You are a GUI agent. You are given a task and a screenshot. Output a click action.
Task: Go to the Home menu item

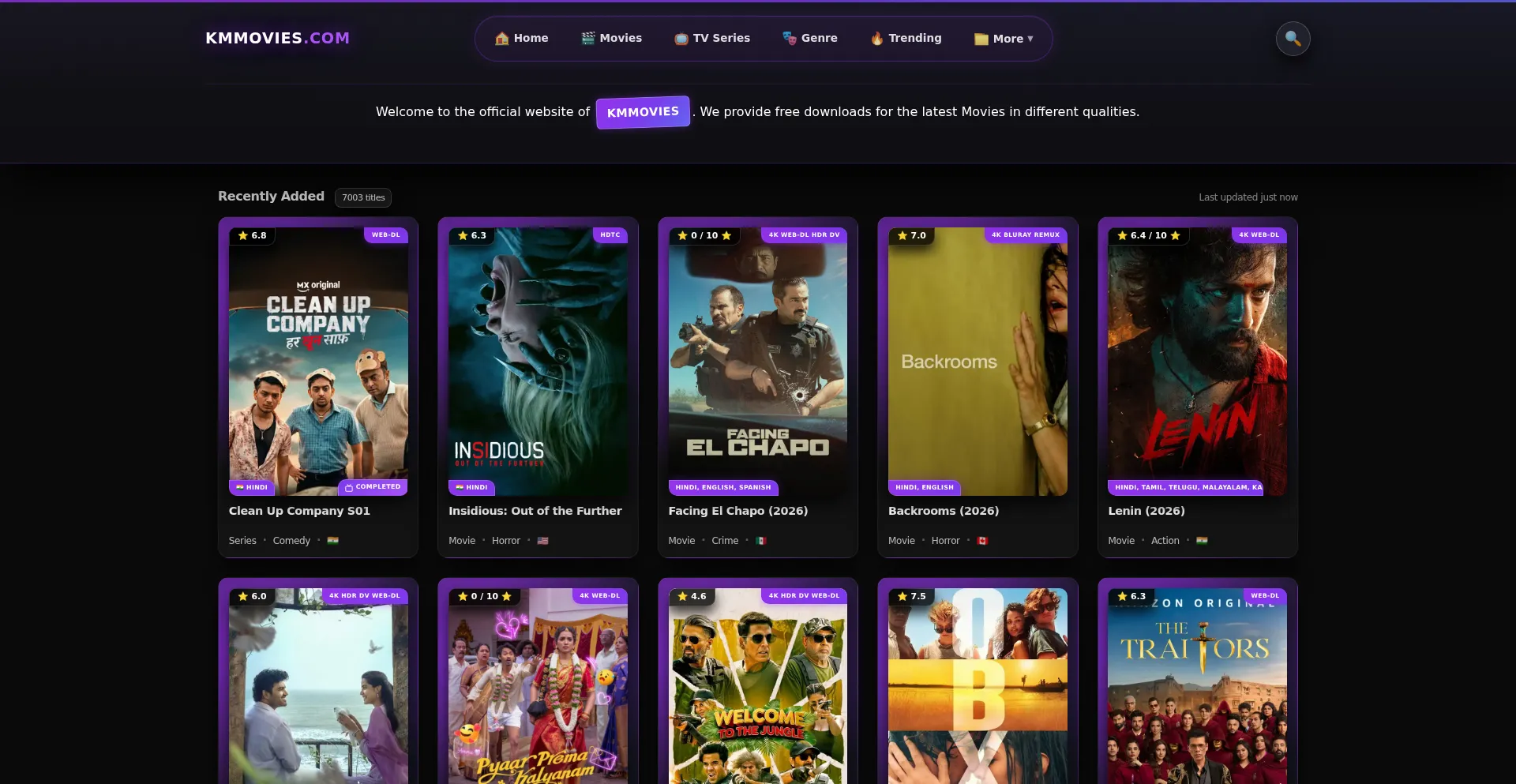pyautogui.click(x=522, y=38)
